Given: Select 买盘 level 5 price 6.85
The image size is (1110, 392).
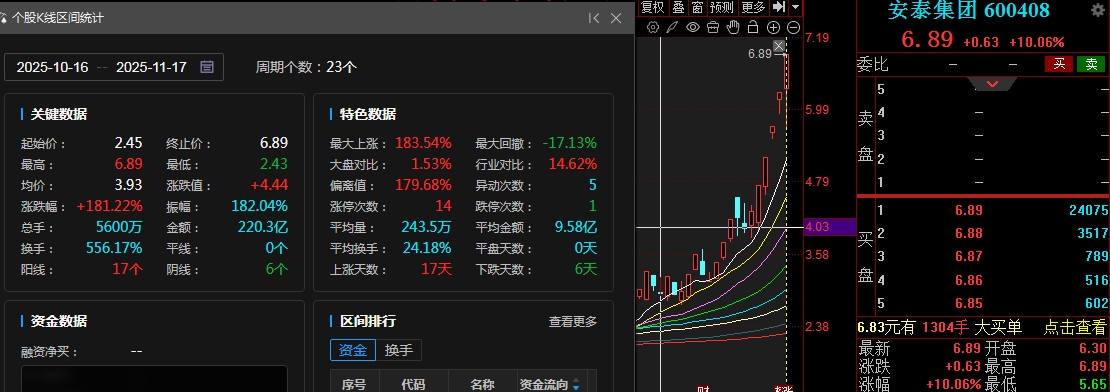Looking at the screenshot, I should pos(969,304).
